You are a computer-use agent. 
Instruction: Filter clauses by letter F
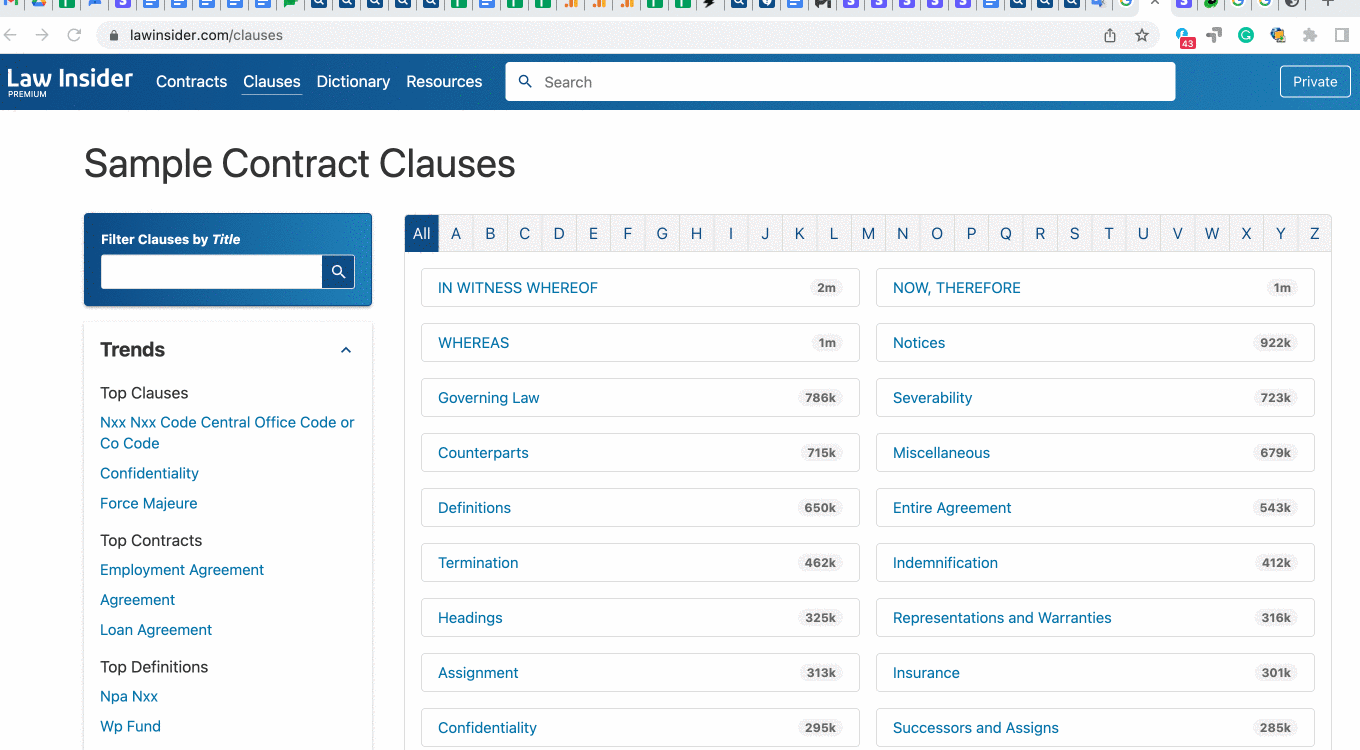628,234
